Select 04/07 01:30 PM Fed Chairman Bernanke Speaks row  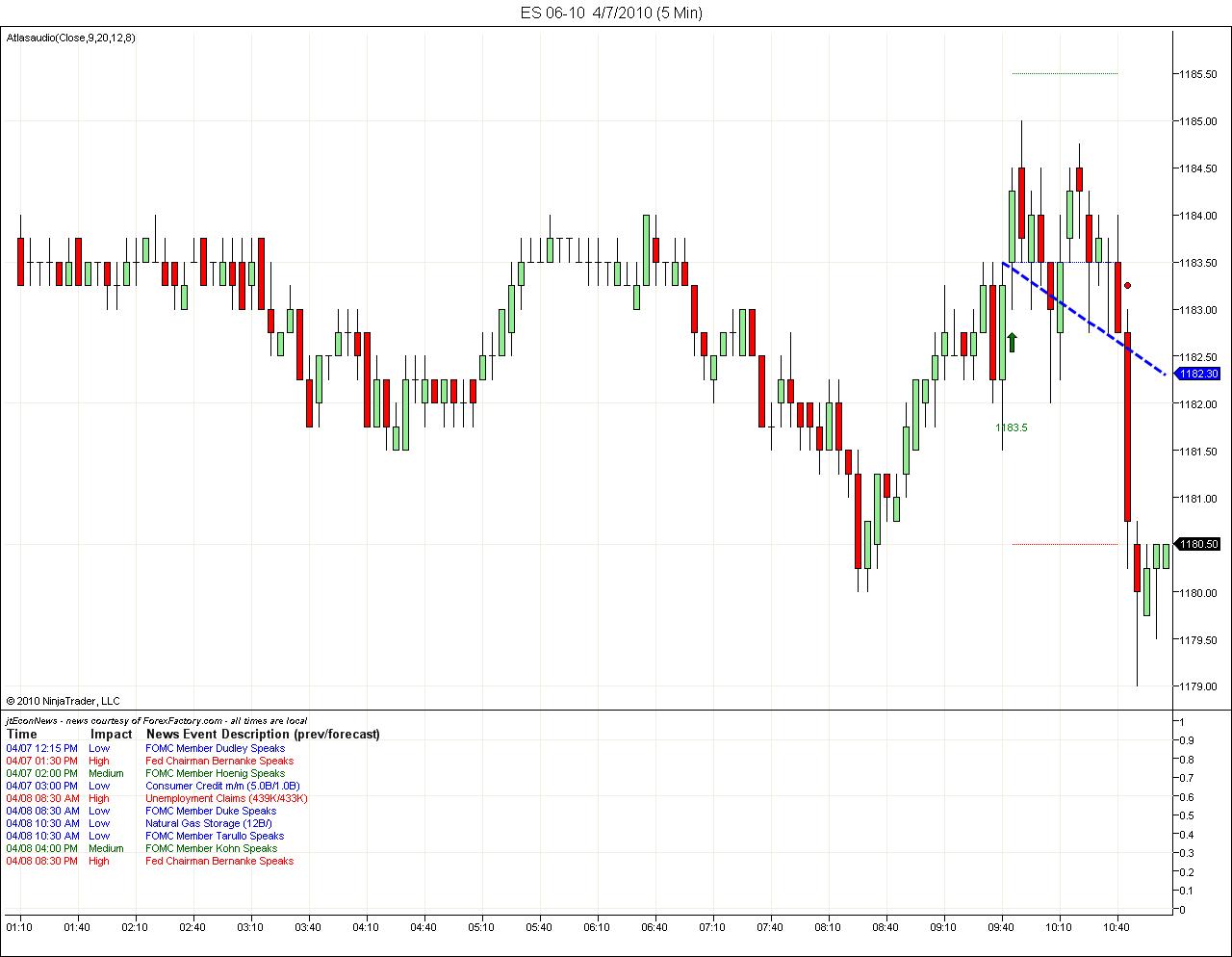coord(150,761)
